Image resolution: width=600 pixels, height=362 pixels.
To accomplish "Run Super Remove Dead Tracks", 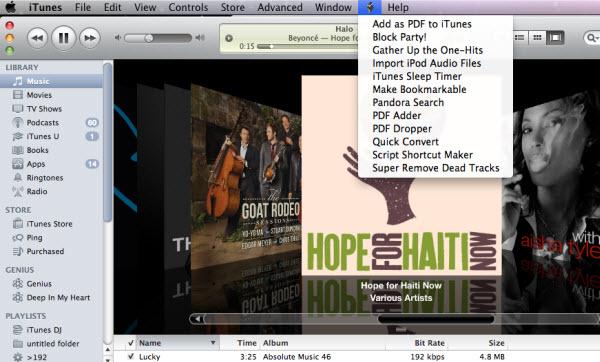I will [435, 168].
